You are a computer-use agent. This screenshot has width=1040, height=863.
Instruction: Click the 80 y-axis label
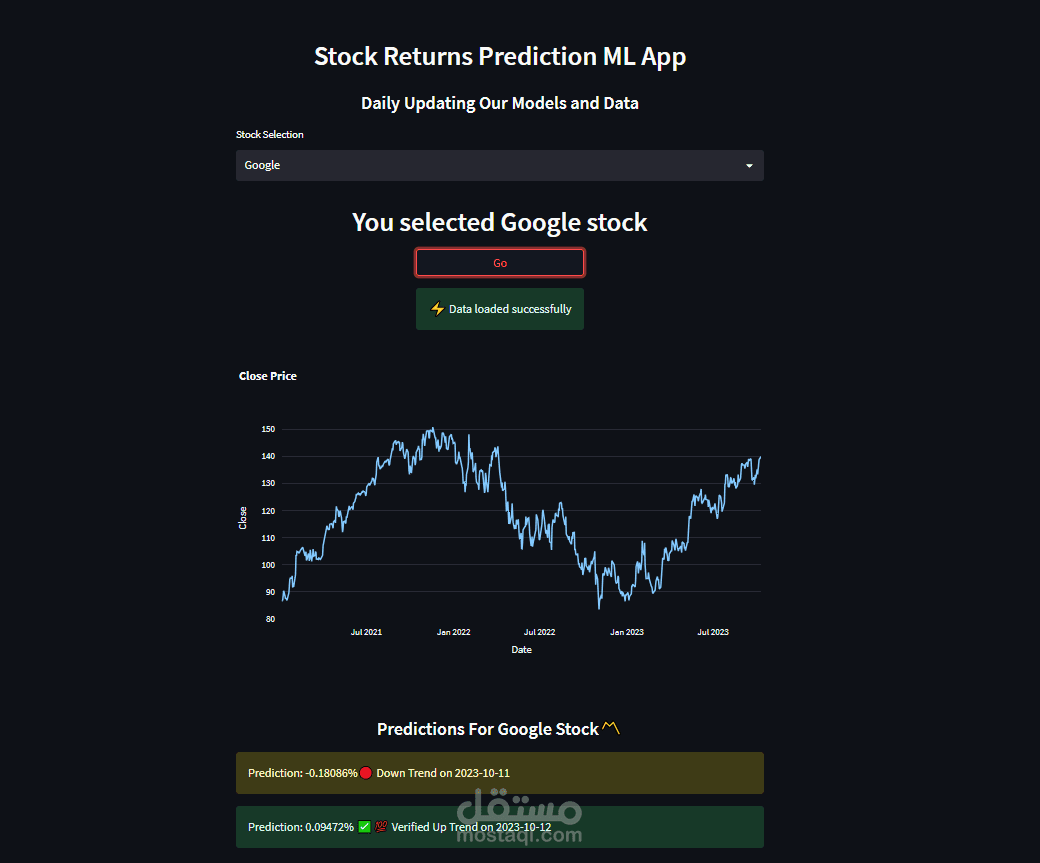270,619
